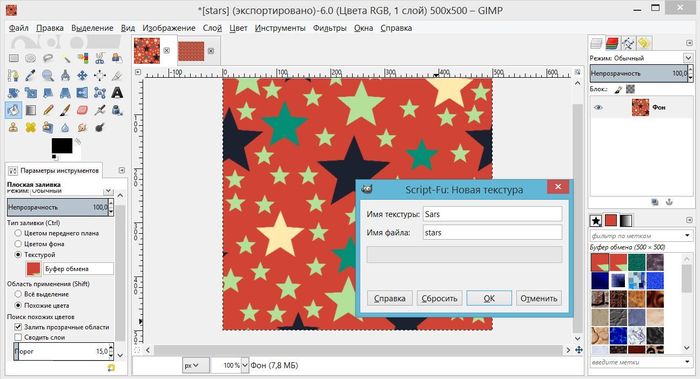Image resolution: width=700 pixels, height=379 pixels.
Task: Expand the px units dropdown
Action: (191, 365)
